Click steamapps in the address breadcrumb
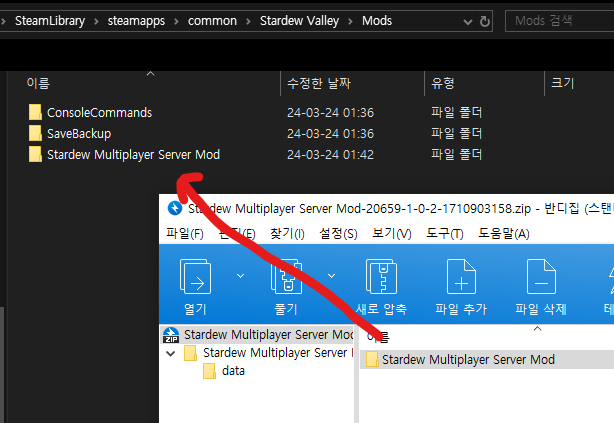614x423 pixels. (x=136, y=21)
